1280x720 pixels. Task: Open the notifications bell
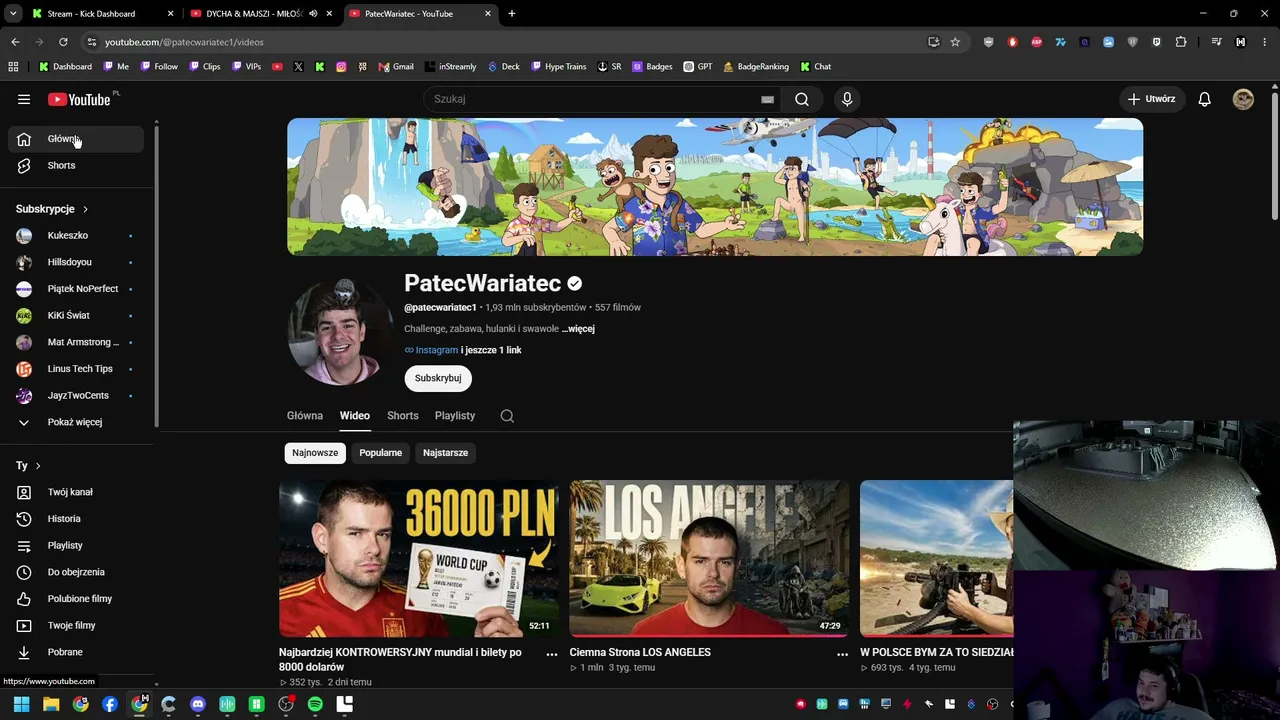click(1205, 99)
